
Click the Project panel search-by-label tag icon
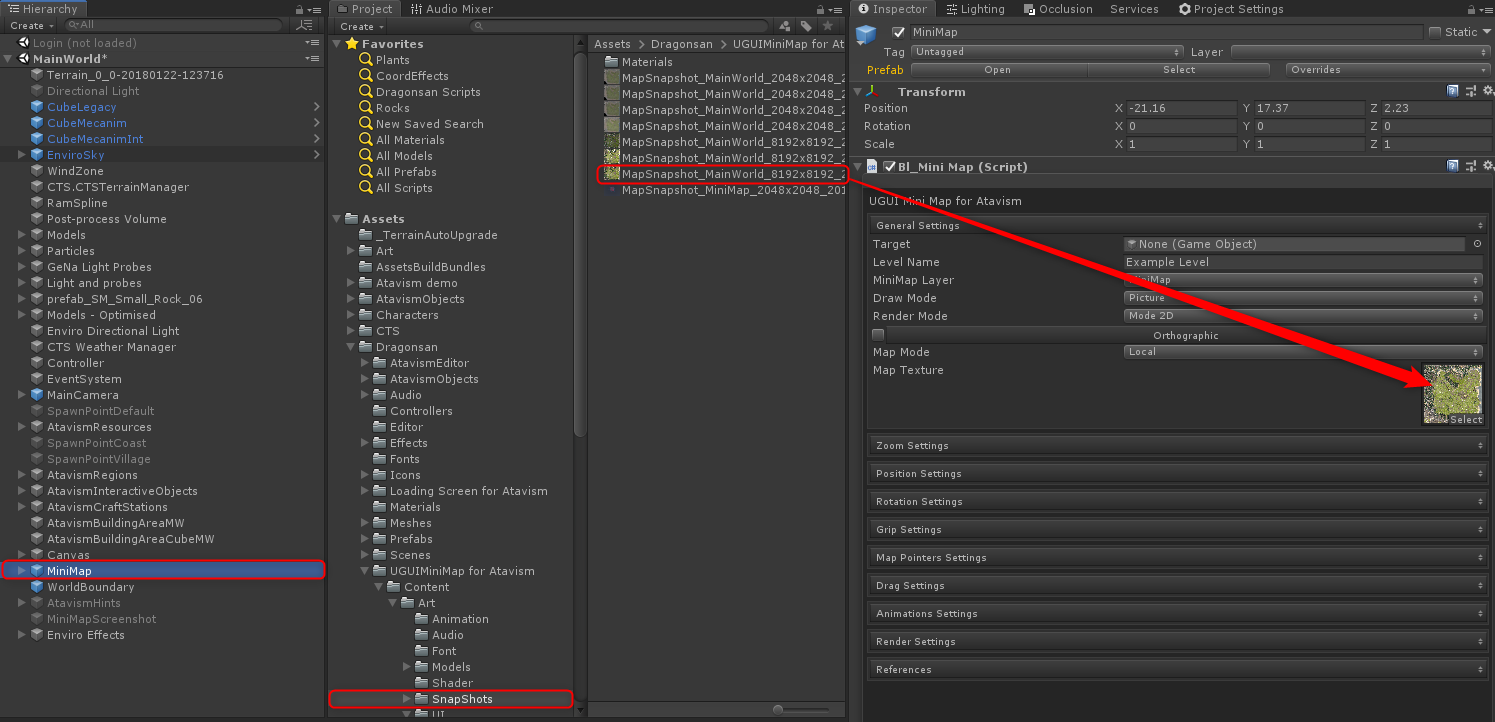click(806, 26)
